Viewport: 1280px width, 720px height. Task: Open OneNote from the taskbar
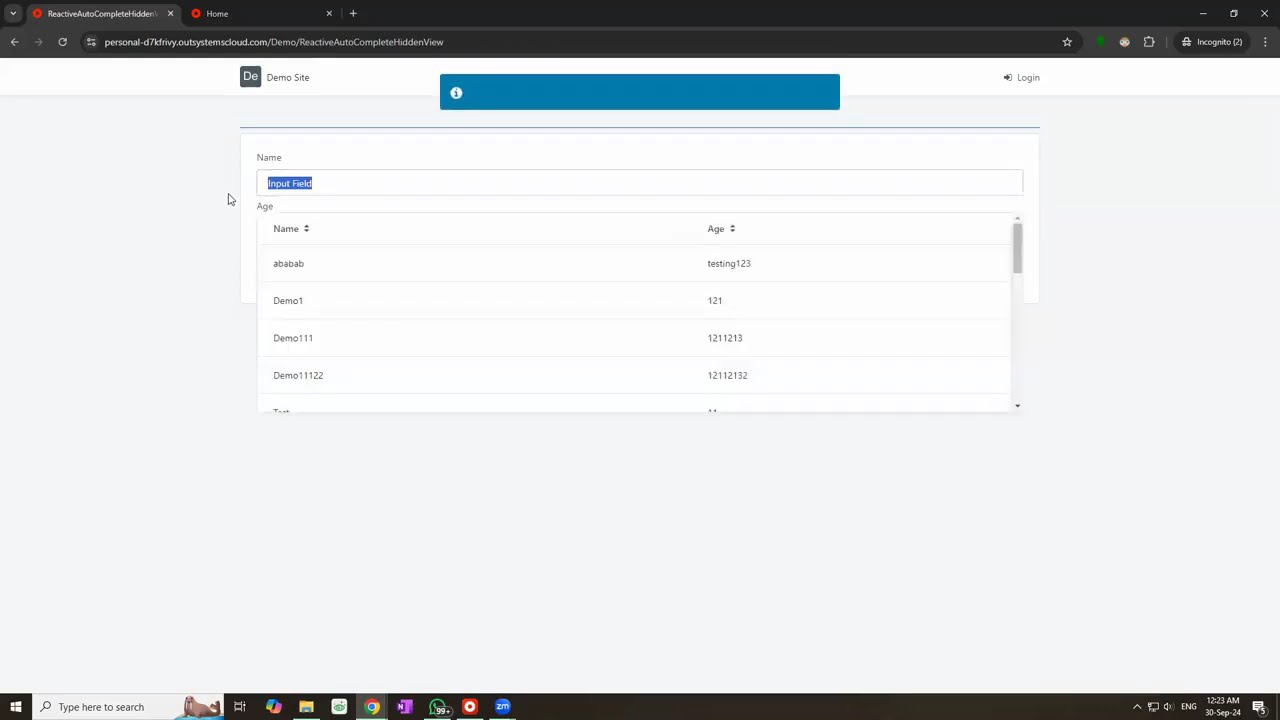tap(404, 707)
